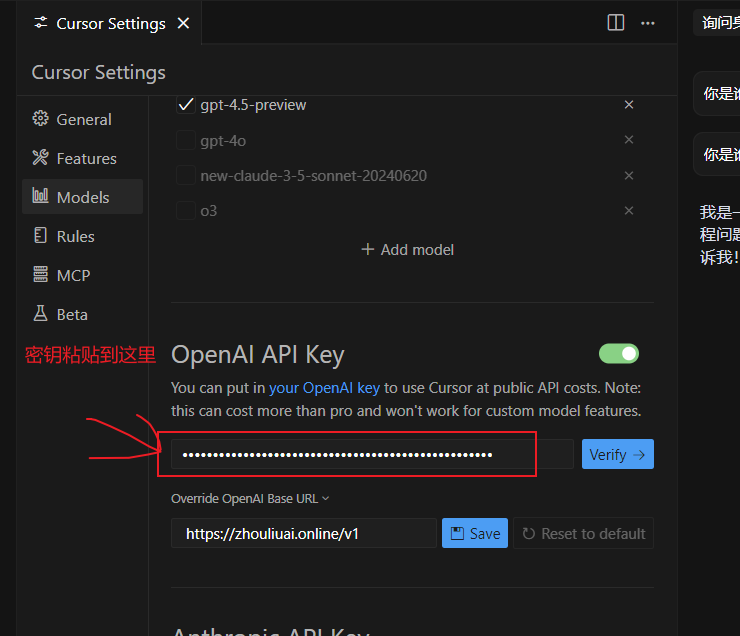Viewport: 740px width, 636px height.
Task: Click the base URL input field
Action: click(303, 533)
